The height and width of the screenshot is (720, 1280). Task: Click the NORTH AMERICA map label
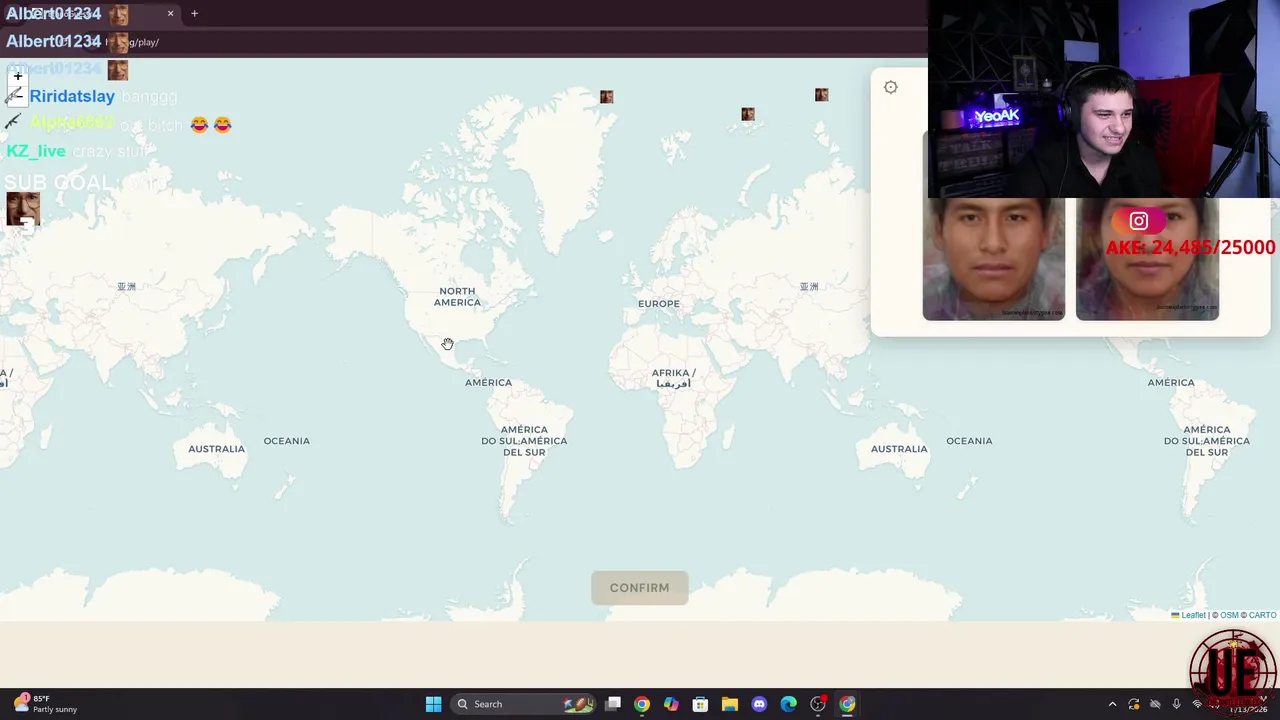457,297
